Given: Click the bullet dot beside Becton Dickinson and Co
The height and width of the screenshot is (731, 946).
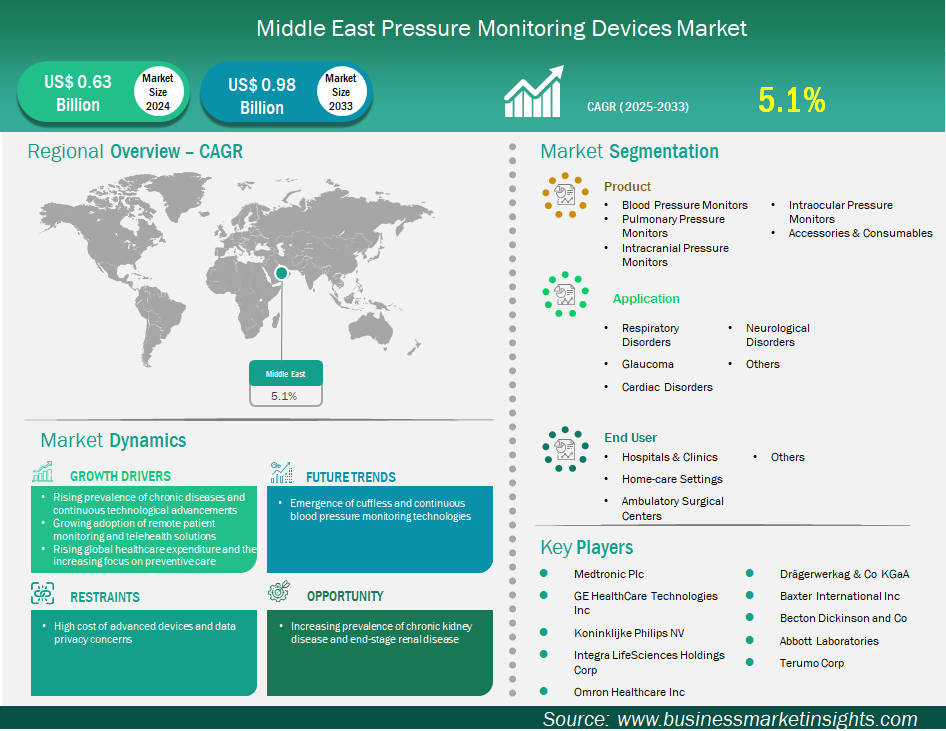Looking at the screenshot, I should pyautogui.click(x=750, y=618).
